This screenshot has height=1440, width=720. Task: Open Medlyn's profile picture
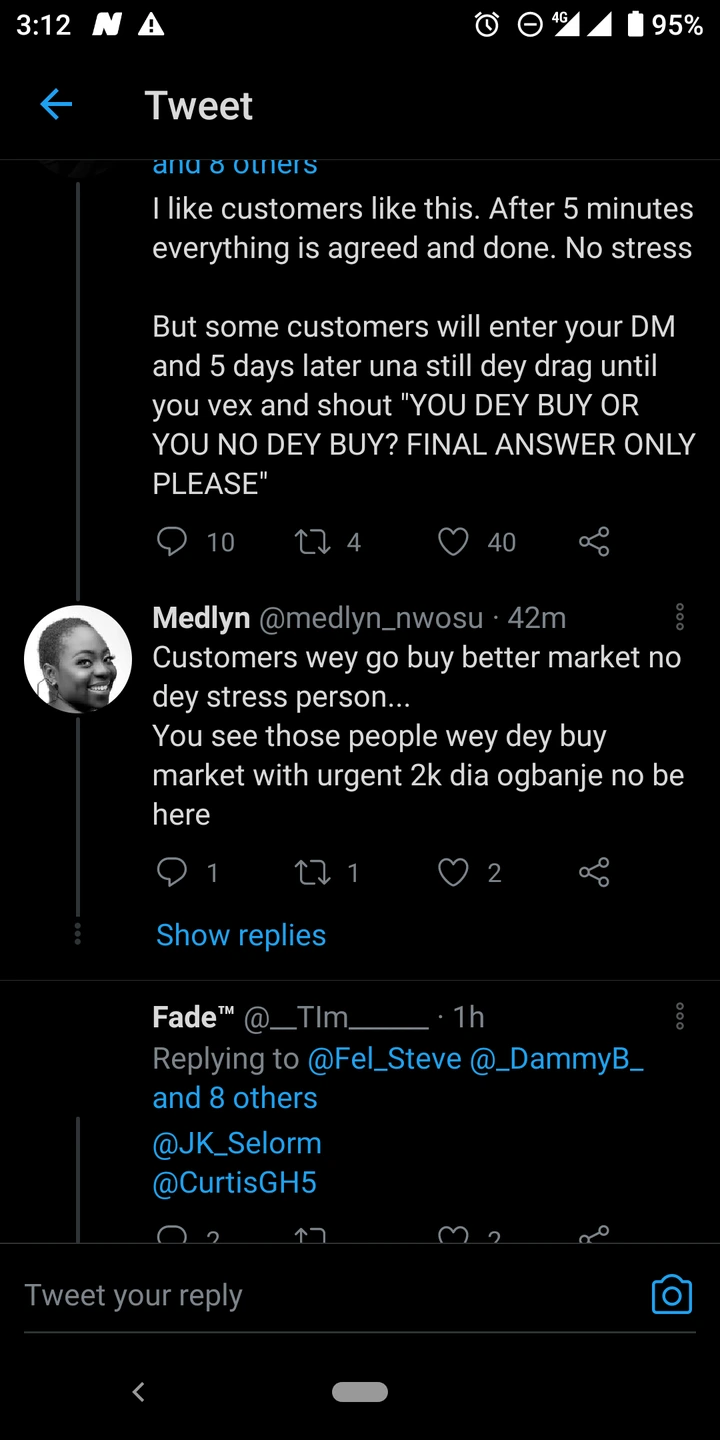78,659
